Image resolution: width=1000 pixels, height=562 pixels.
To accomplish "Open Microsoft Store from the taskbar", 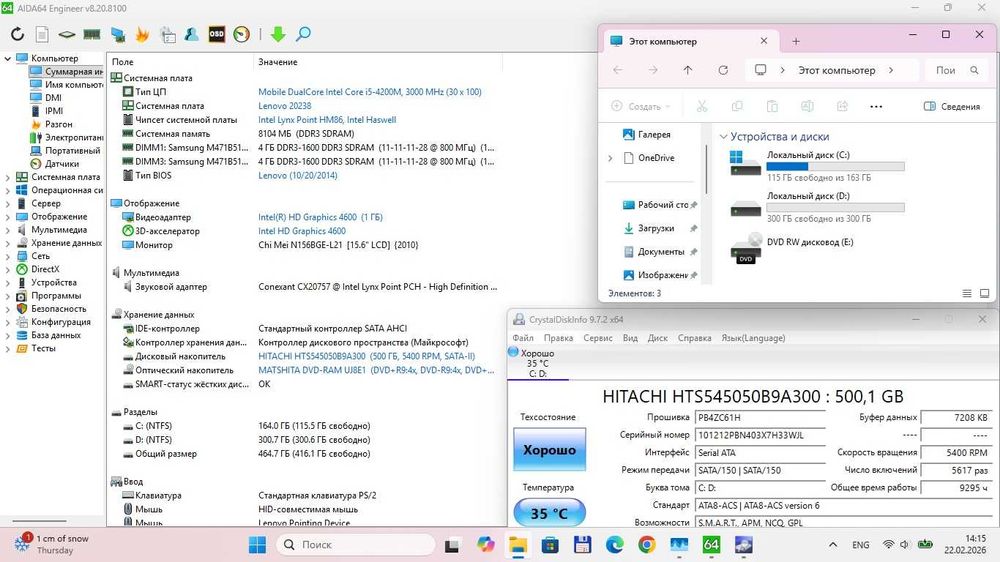I will [550, 545].
